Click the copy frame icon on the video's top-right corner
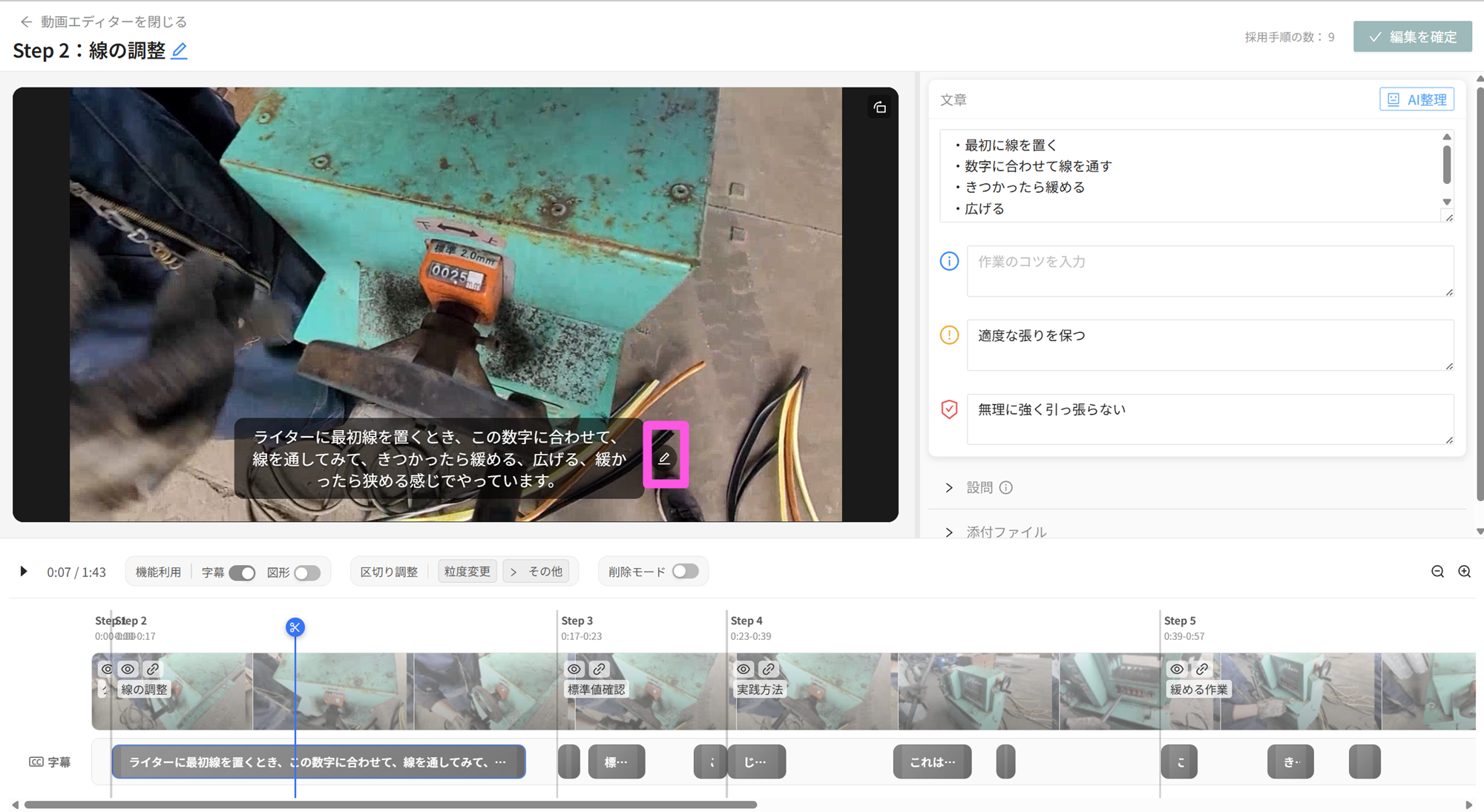Image resolution: width=1484 pixels, height=812 pixels. 879,108
